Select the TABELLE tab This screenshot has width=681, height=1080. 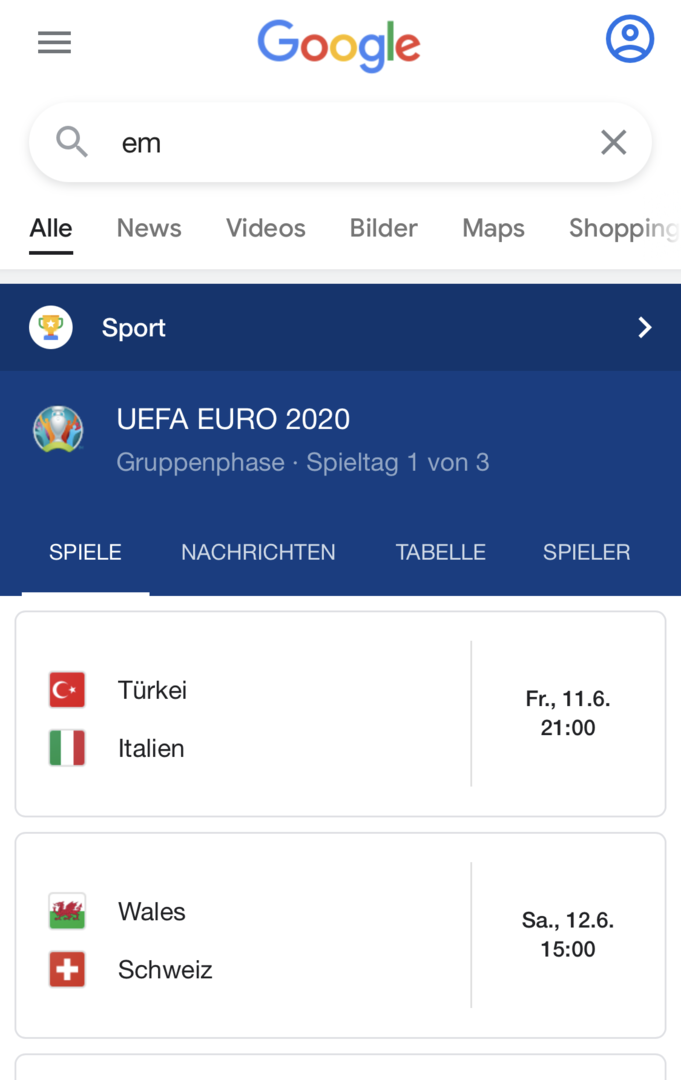click(x=441, y=552)
